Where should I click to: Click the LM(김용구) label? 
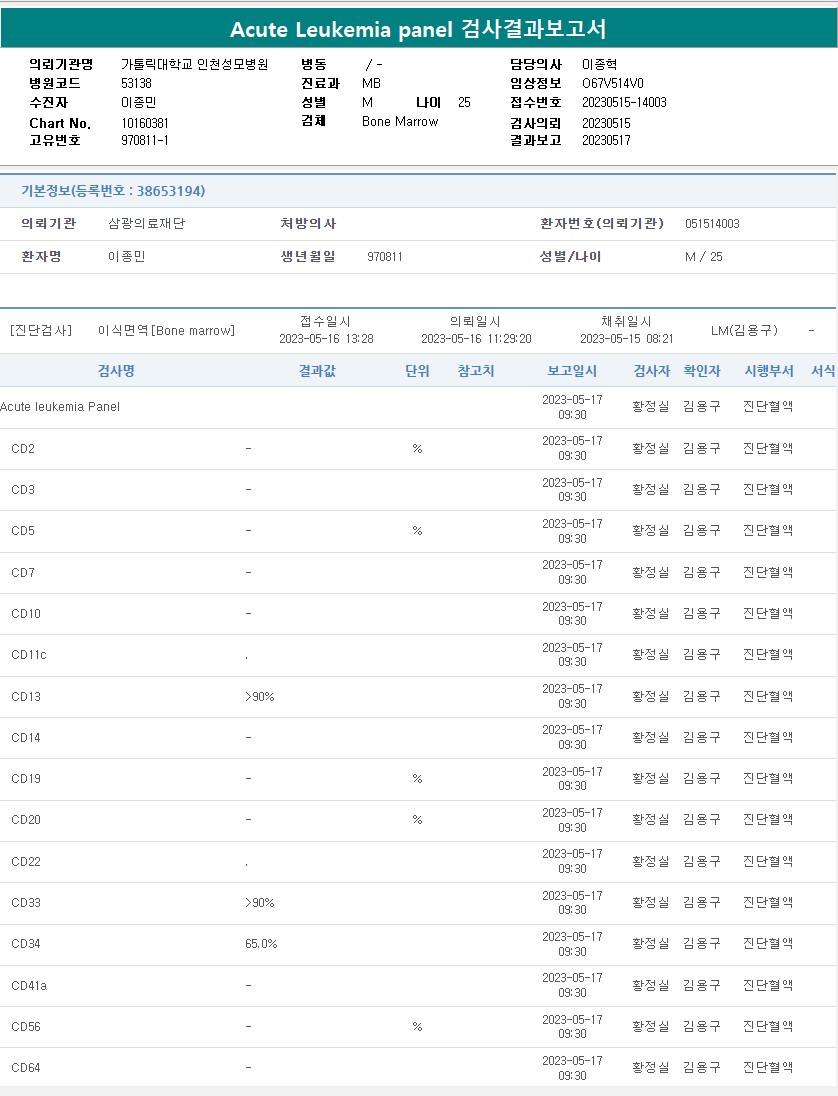pos(743,331)
